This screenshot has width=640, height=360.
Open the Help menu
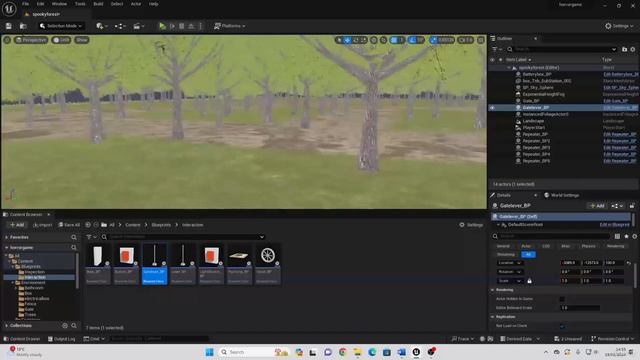[153, 4]
